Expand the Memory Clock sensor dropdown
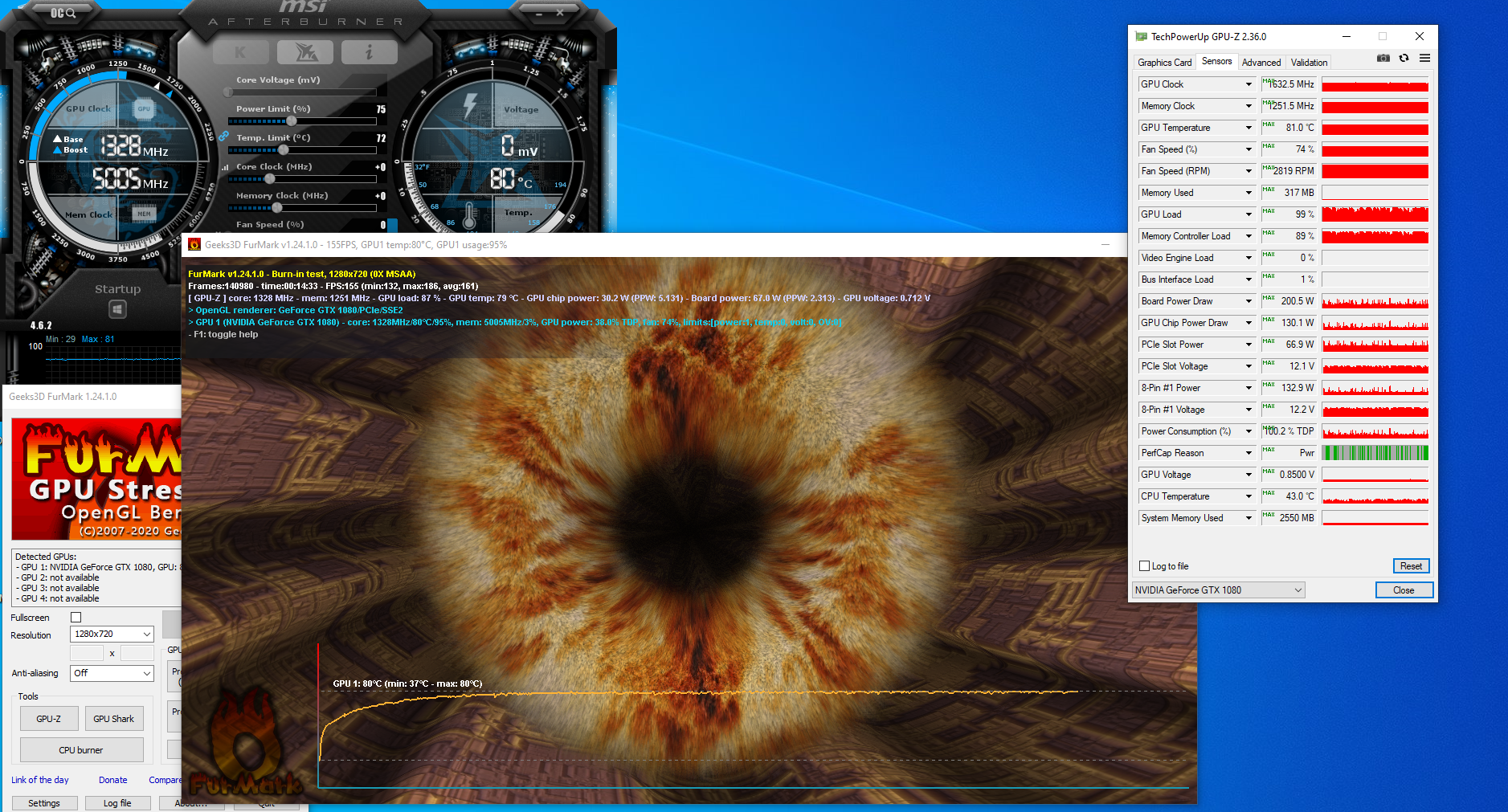1508x812 pixels. pos(1248,106)
